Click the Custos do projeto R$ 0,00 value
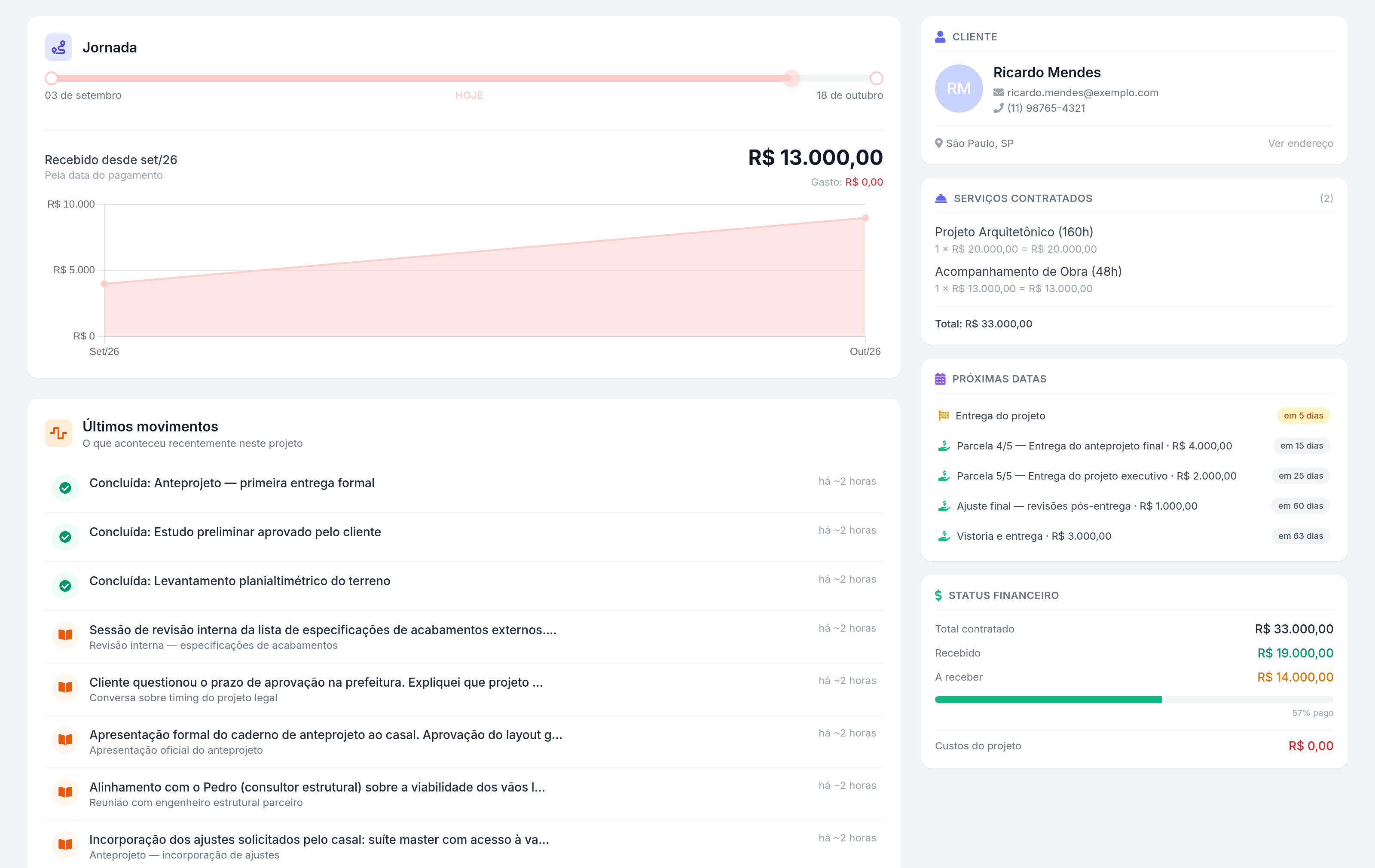The width and height of the screenshot is (1375, 868). click(x=1311, y=746)
